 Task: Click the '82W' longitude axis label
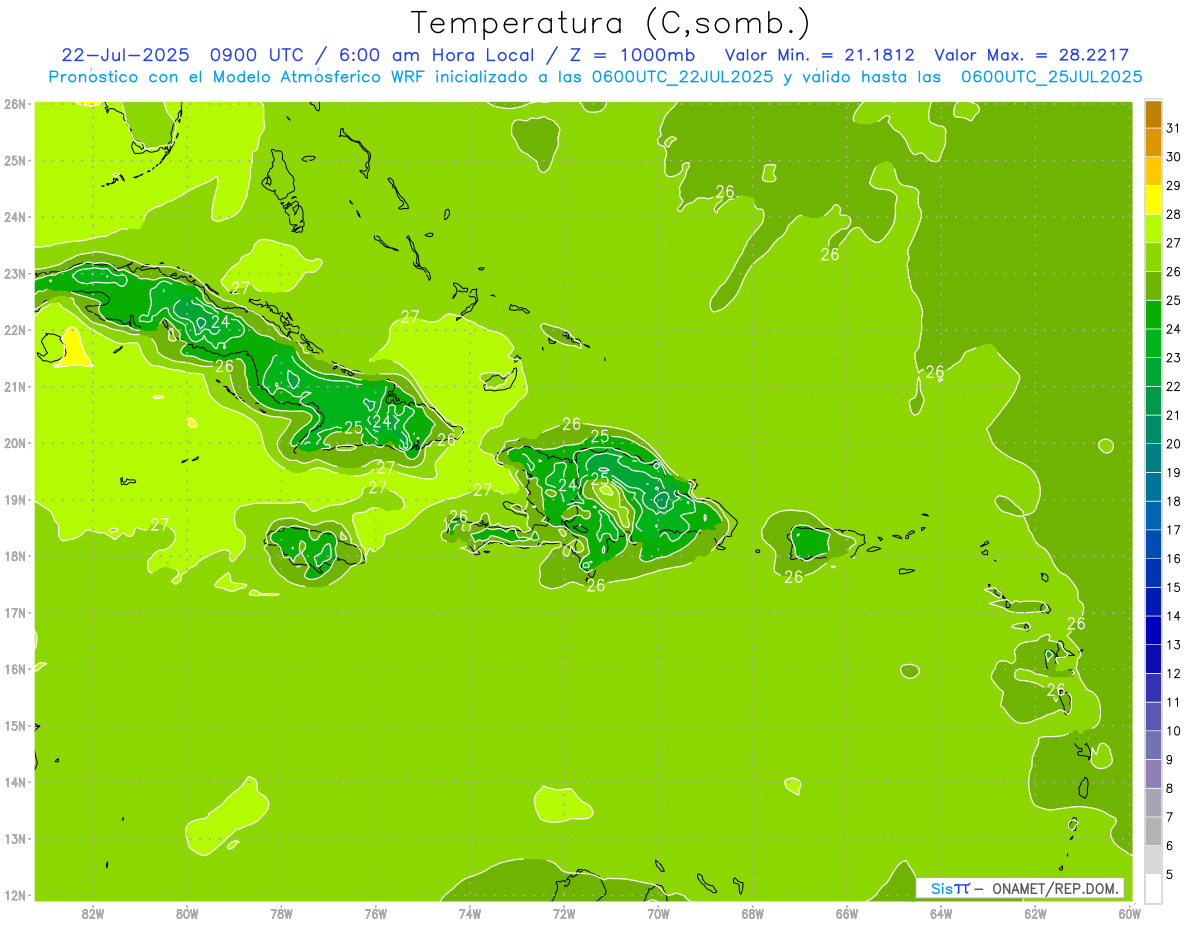(x=93, y=913)
